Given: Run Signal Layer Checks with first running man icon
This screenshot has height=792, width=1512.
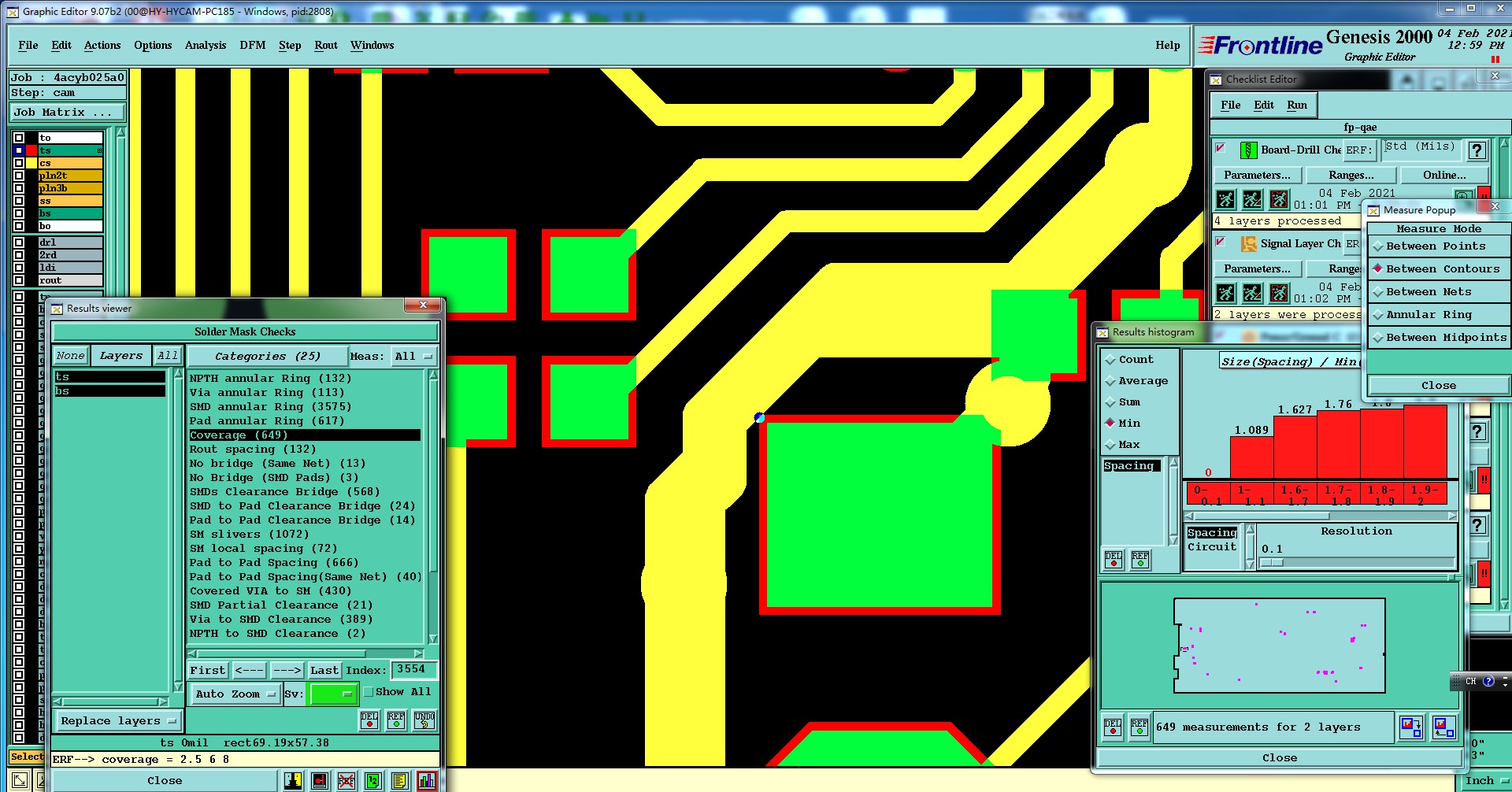Looking at the screenshot, I should click(x=1225, y=293).
